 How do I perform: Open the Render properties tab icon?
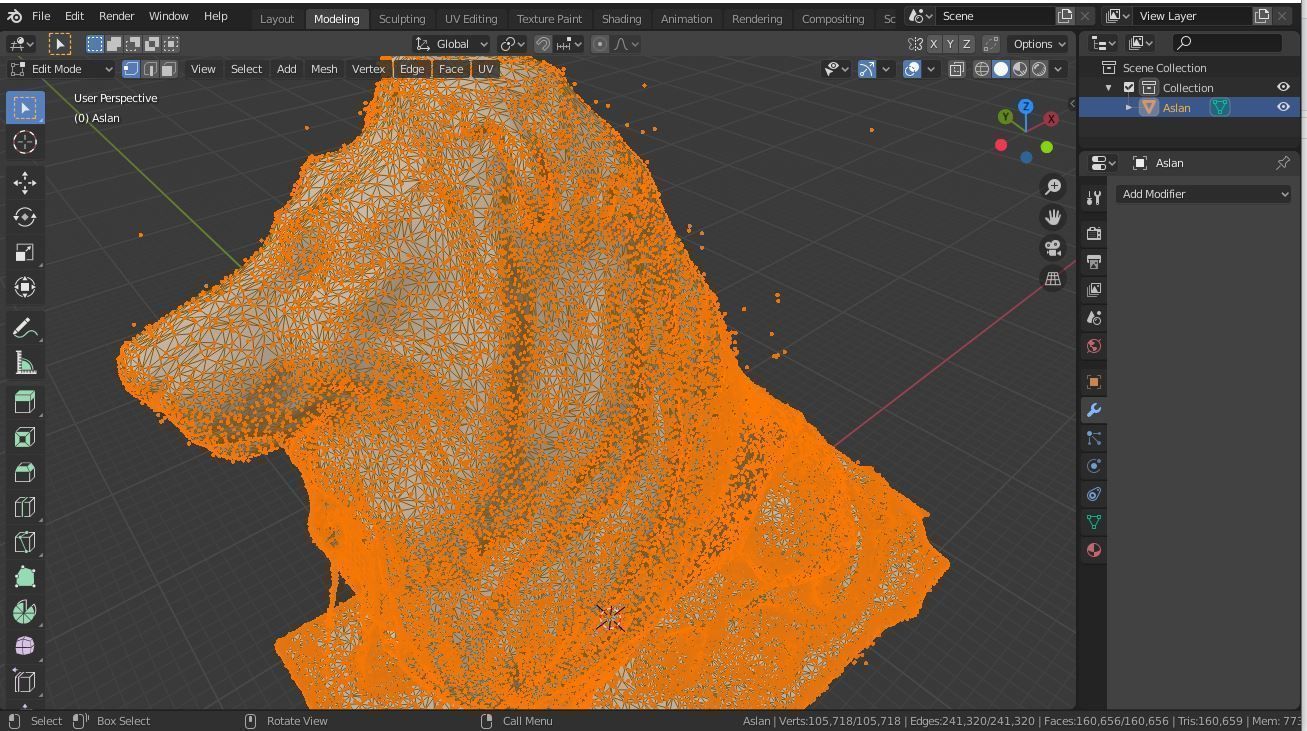click(1094, 234)
